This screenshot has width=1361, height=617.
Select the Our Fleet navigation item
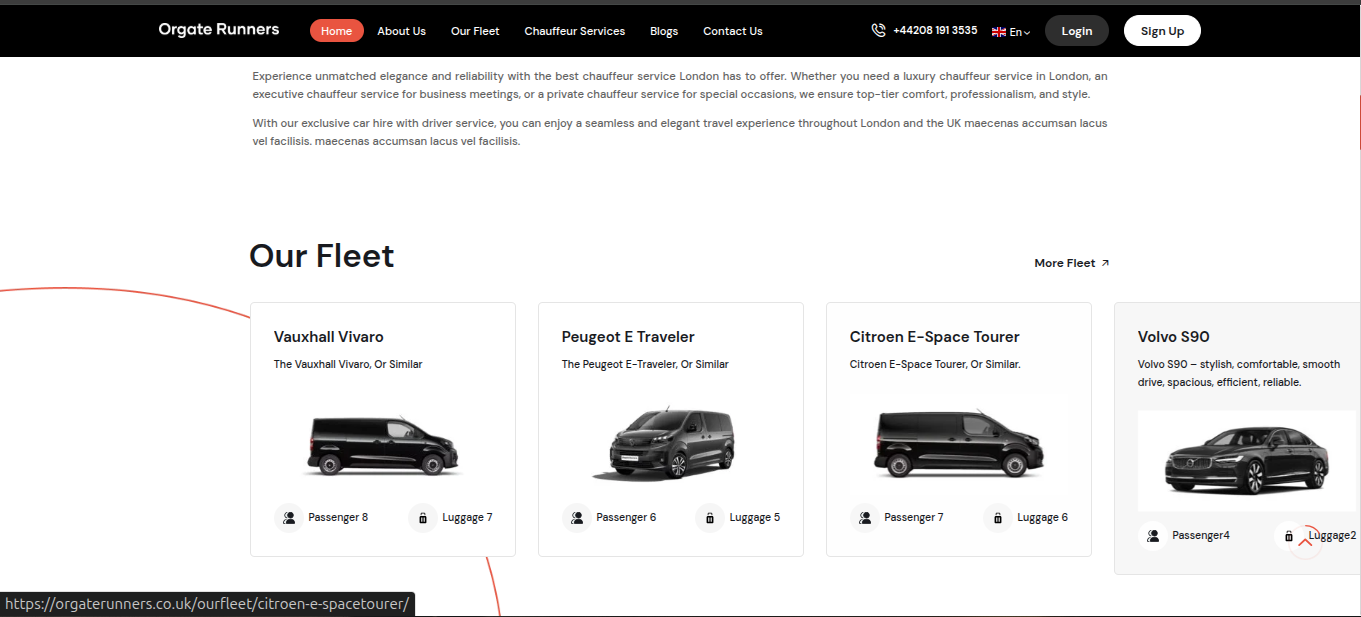pos(475,31)
